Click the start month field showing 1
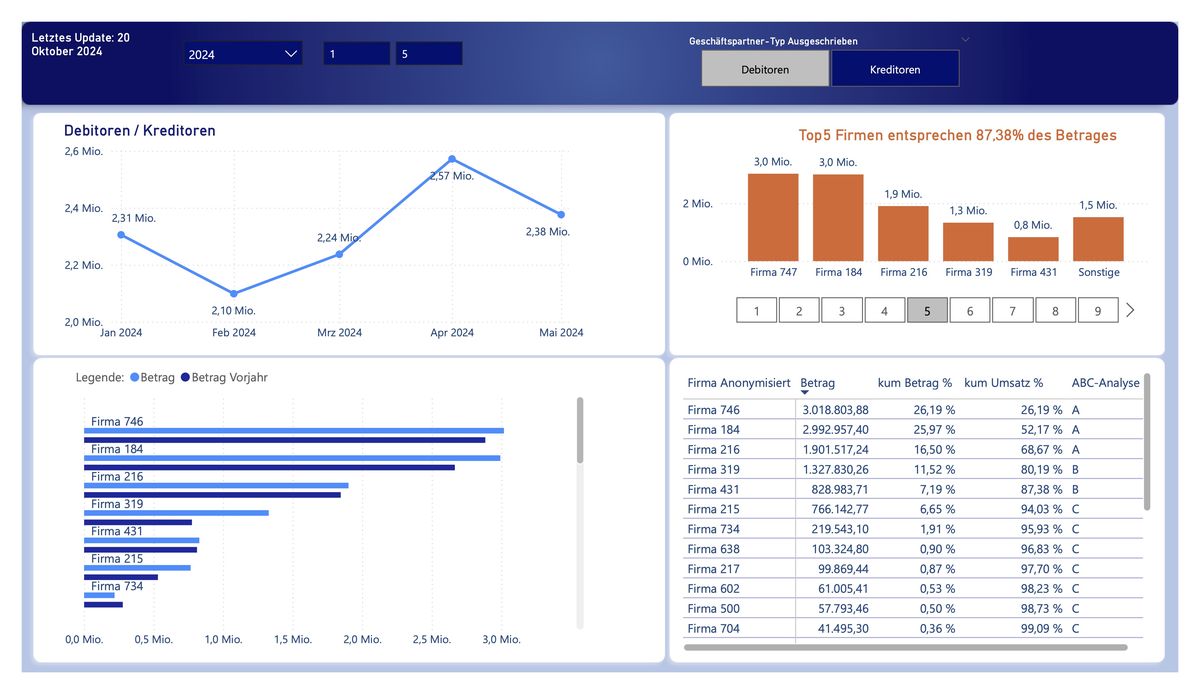The height and width of the screenshot is (694, 1200). (356, 54)
